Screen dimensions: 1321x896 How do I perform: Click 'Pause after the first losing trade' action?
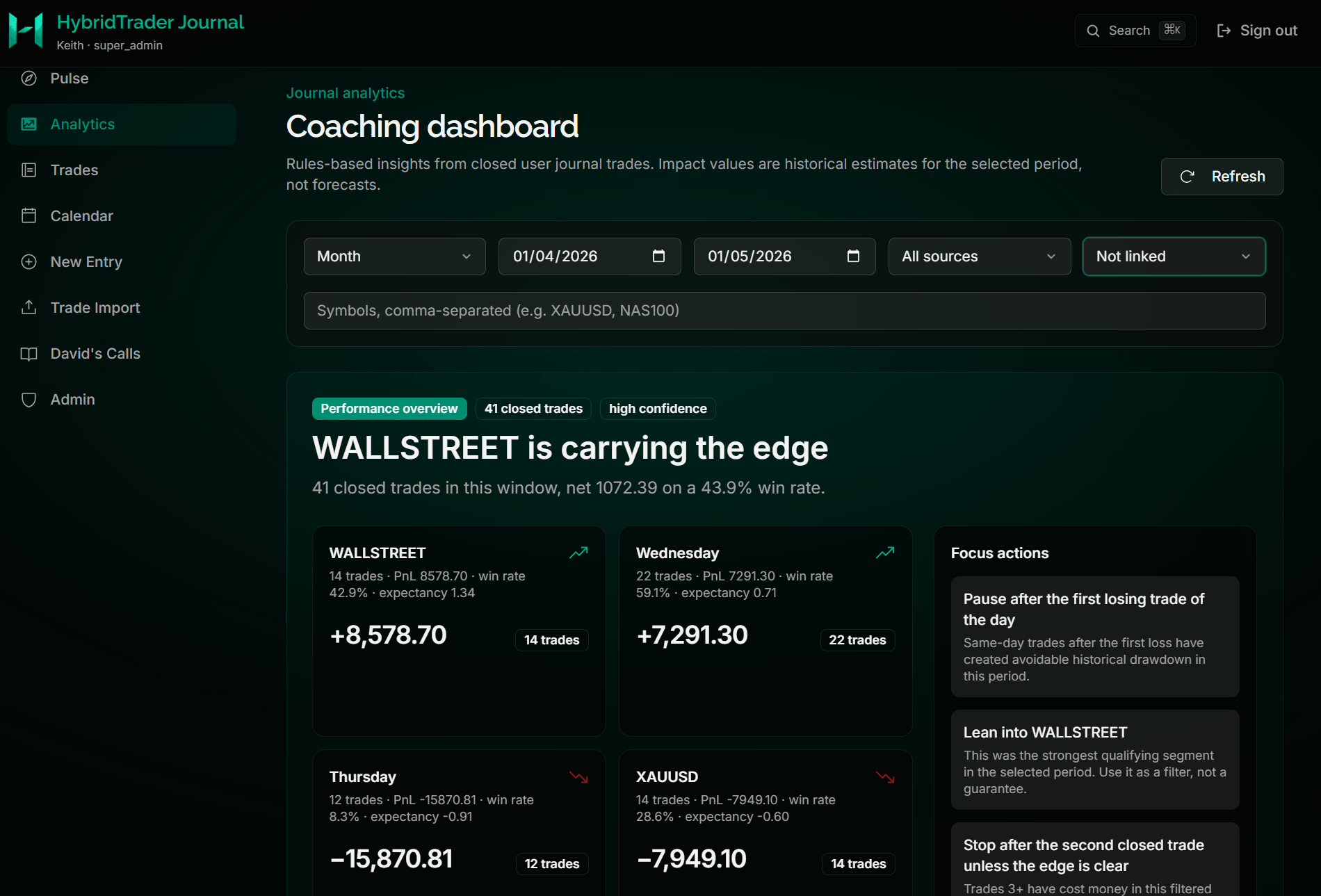(x=1095, y=637)
